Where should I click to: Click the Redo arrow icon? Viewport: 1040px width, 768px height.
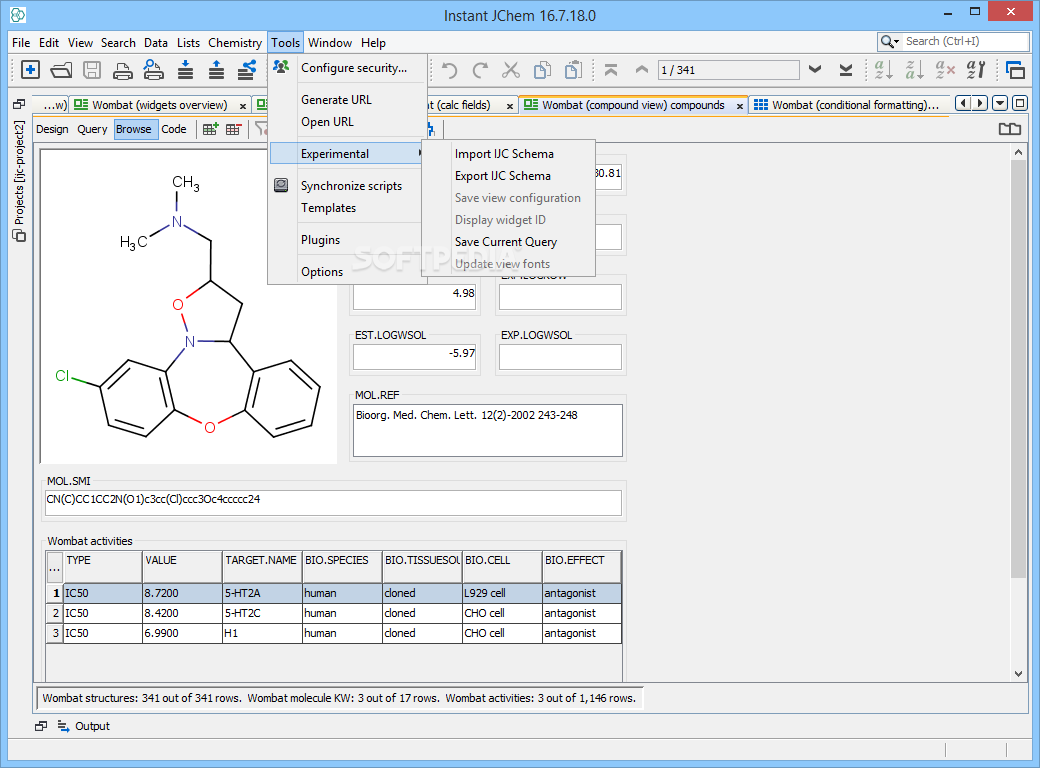(x=480, y=70)
